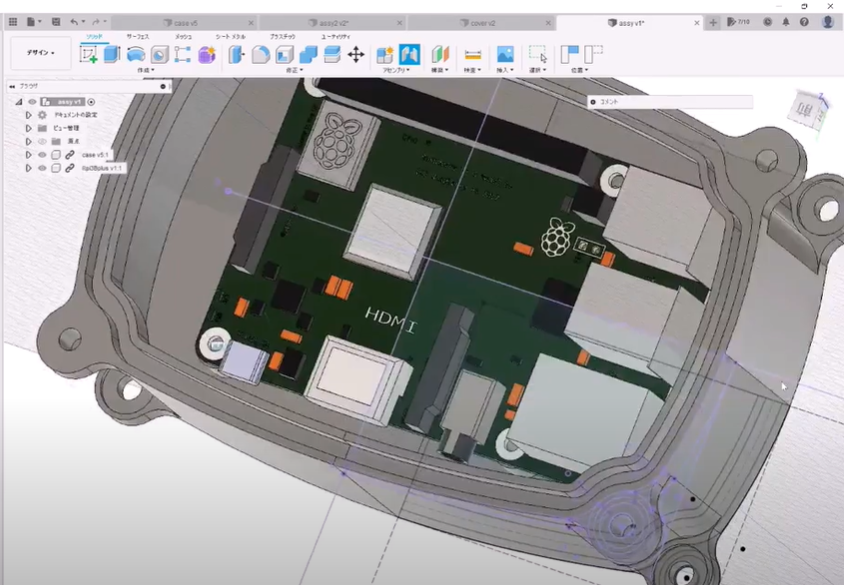Switch to the サーフェス ribbon tab

click(x=138, y=36)
